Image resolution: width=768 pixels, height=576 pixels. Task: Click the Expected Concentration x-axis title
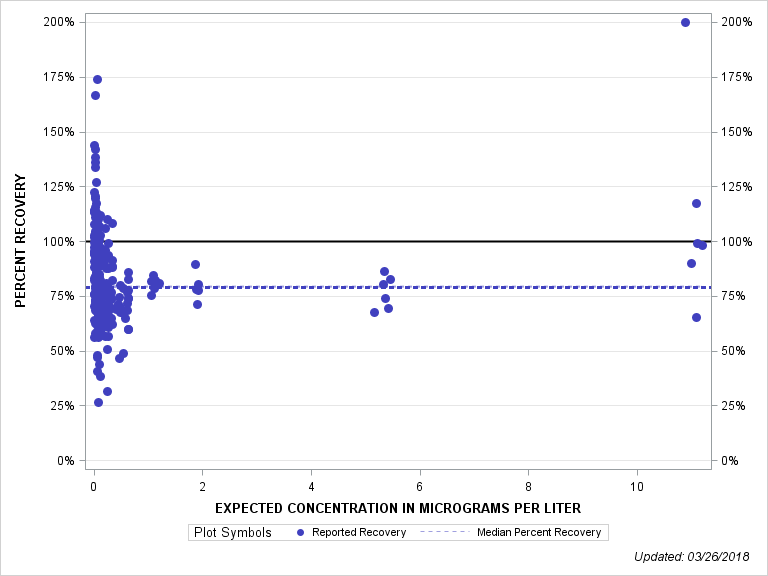[x=398, y=508]
